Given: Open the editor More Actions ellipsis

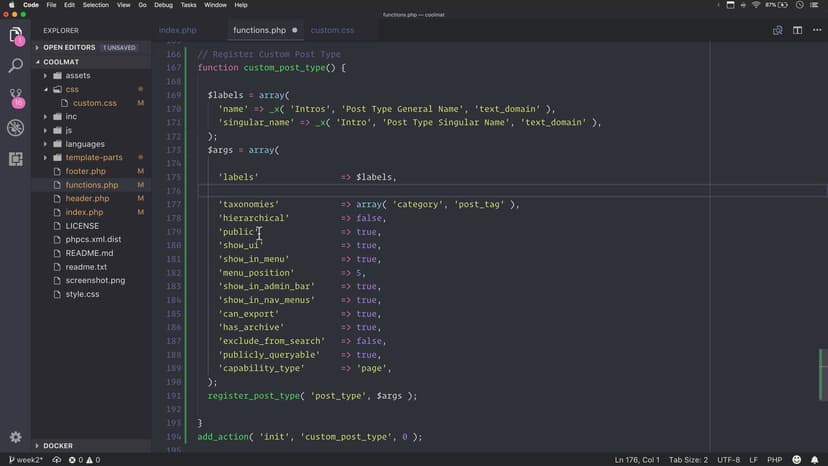Looking at the screenshot, I should point(816,30).
